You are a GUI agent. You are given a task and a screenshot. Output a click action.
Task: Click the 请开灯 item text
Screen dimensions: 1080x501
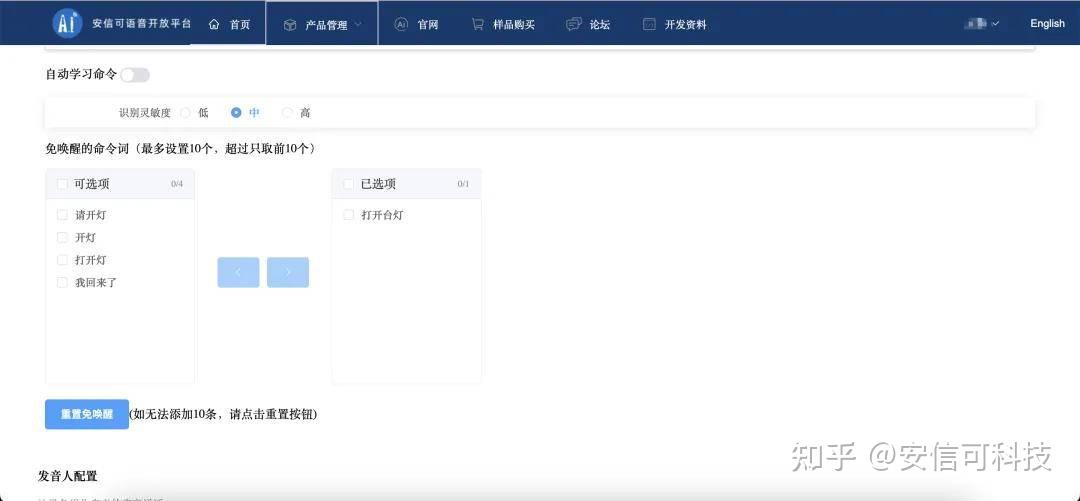coord(90,215)
